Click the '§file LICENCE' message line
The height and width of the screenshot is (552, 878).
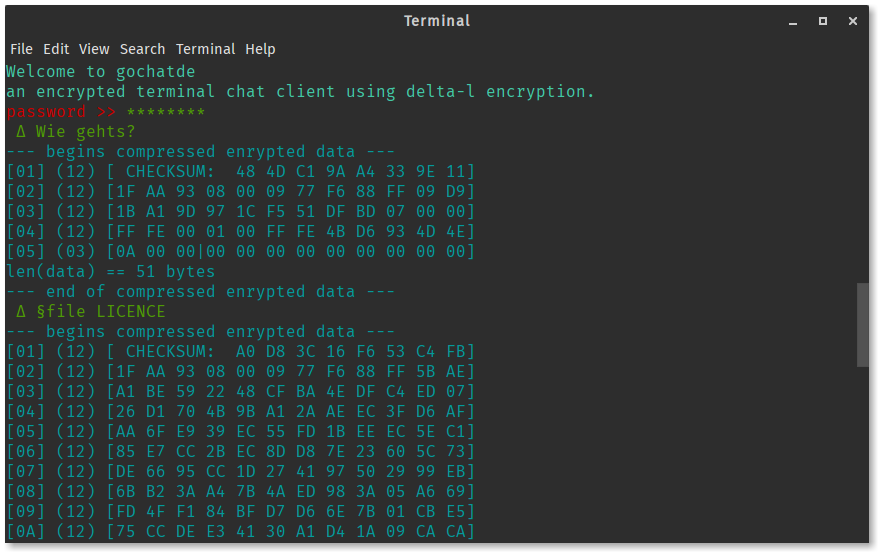tap(91, 311)
